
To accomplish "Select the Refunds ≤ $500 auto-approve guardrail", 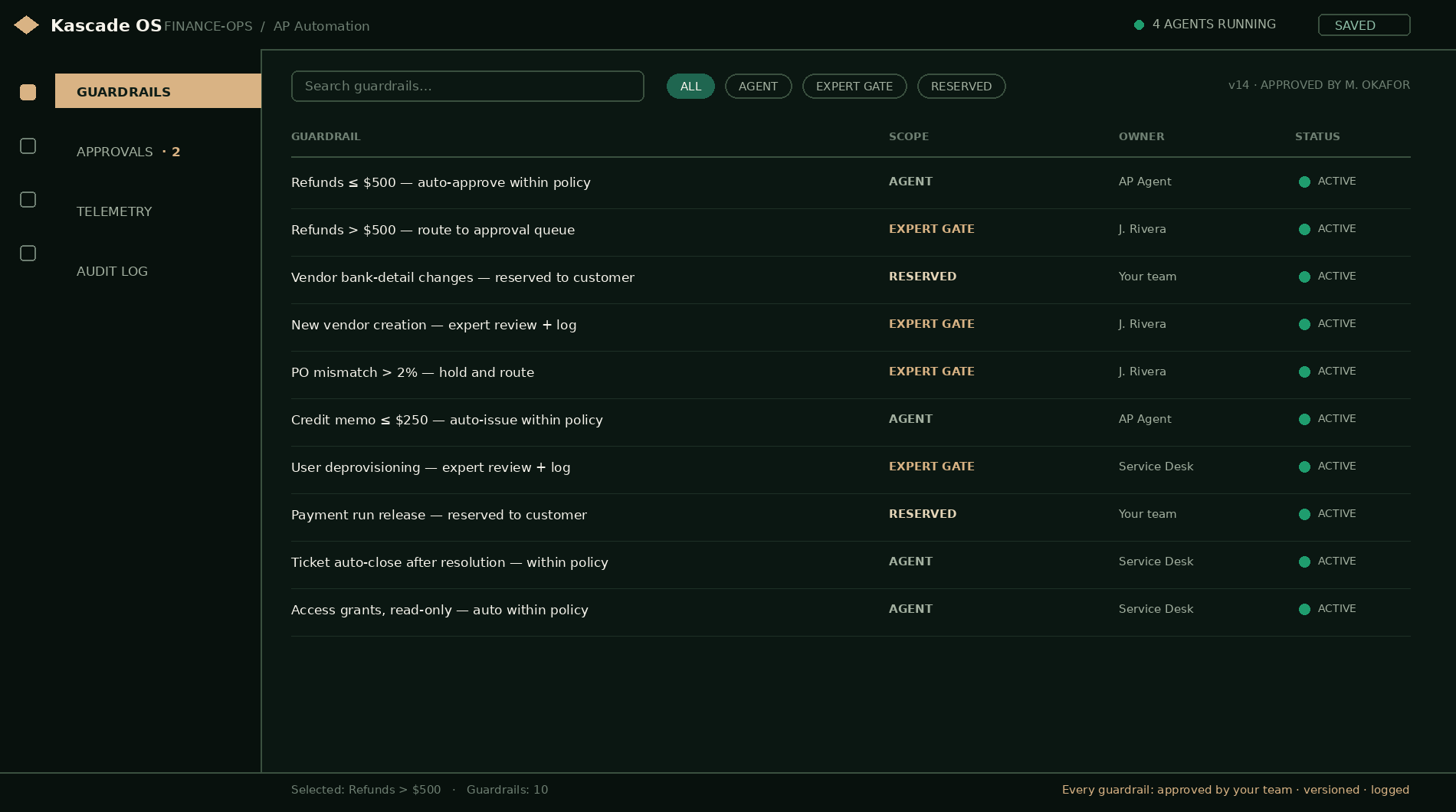I will 851,182.
